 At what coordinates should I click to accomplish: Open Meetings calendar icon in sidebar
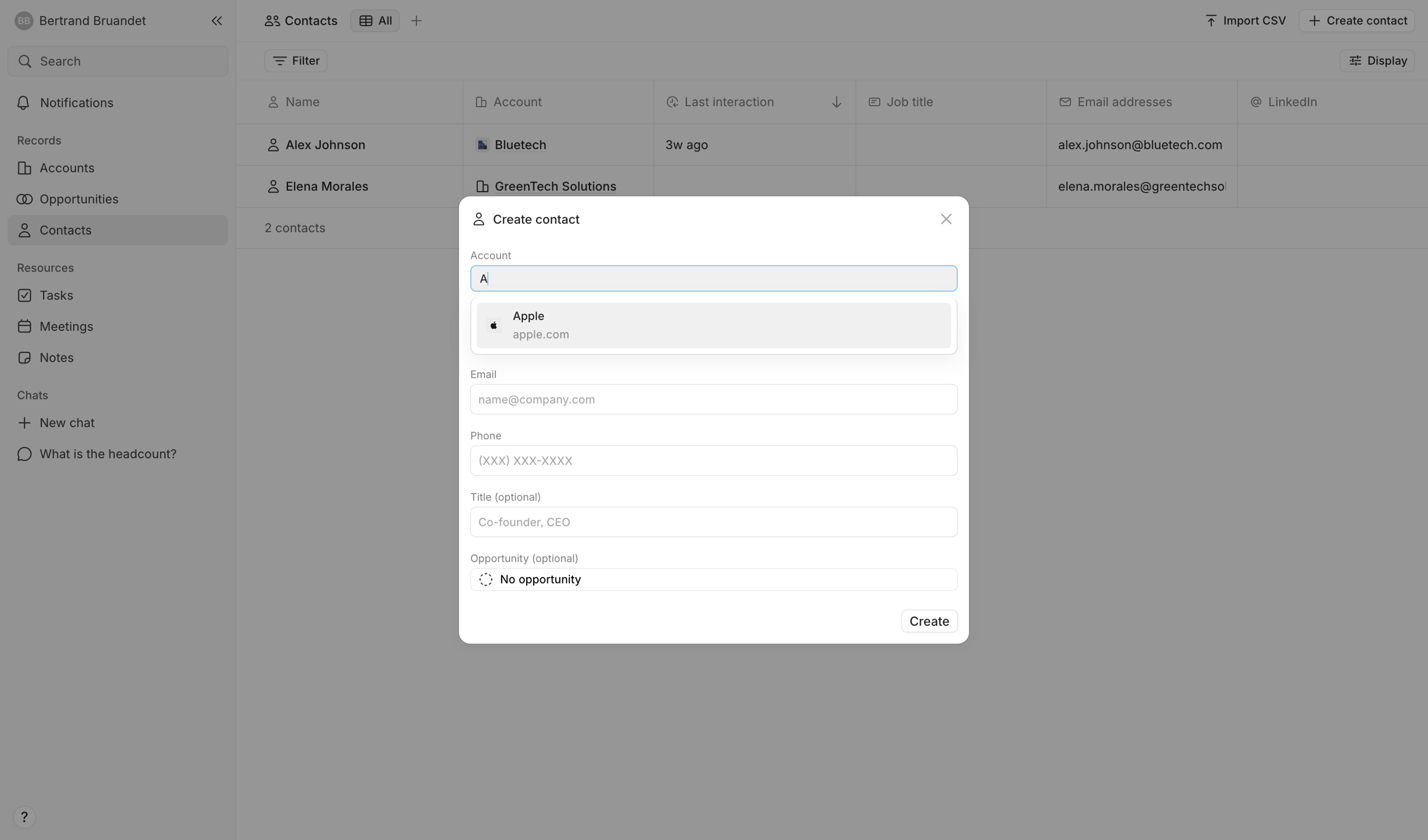24,327
